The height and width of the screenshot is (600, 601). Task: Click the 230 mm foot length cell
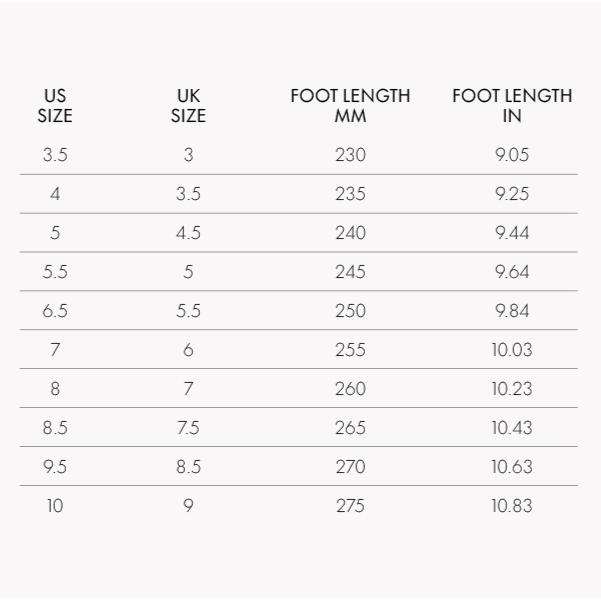tap(350, 155)
